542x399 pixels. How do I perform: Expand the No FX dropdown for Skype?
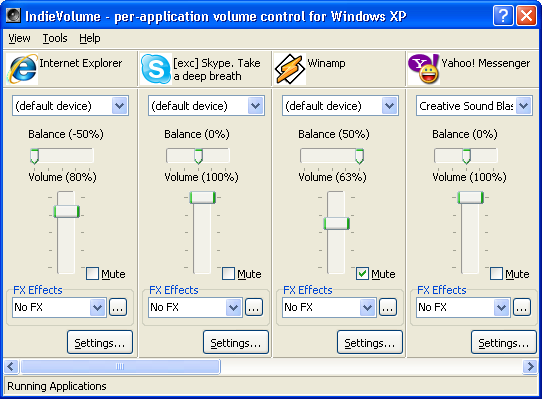pyautogui.click(x=233, y=307)
